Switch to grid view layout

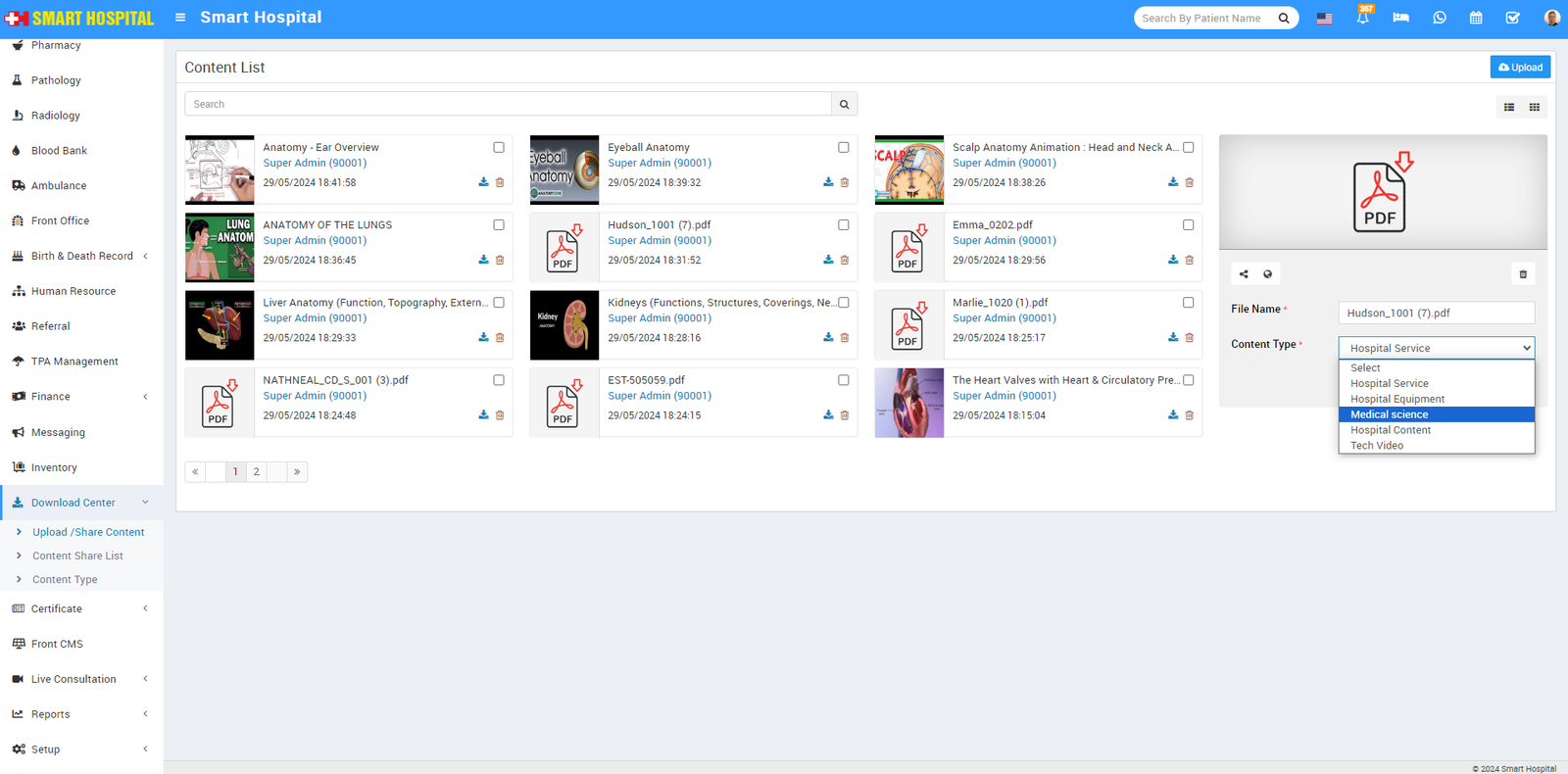coord(1535,108)
